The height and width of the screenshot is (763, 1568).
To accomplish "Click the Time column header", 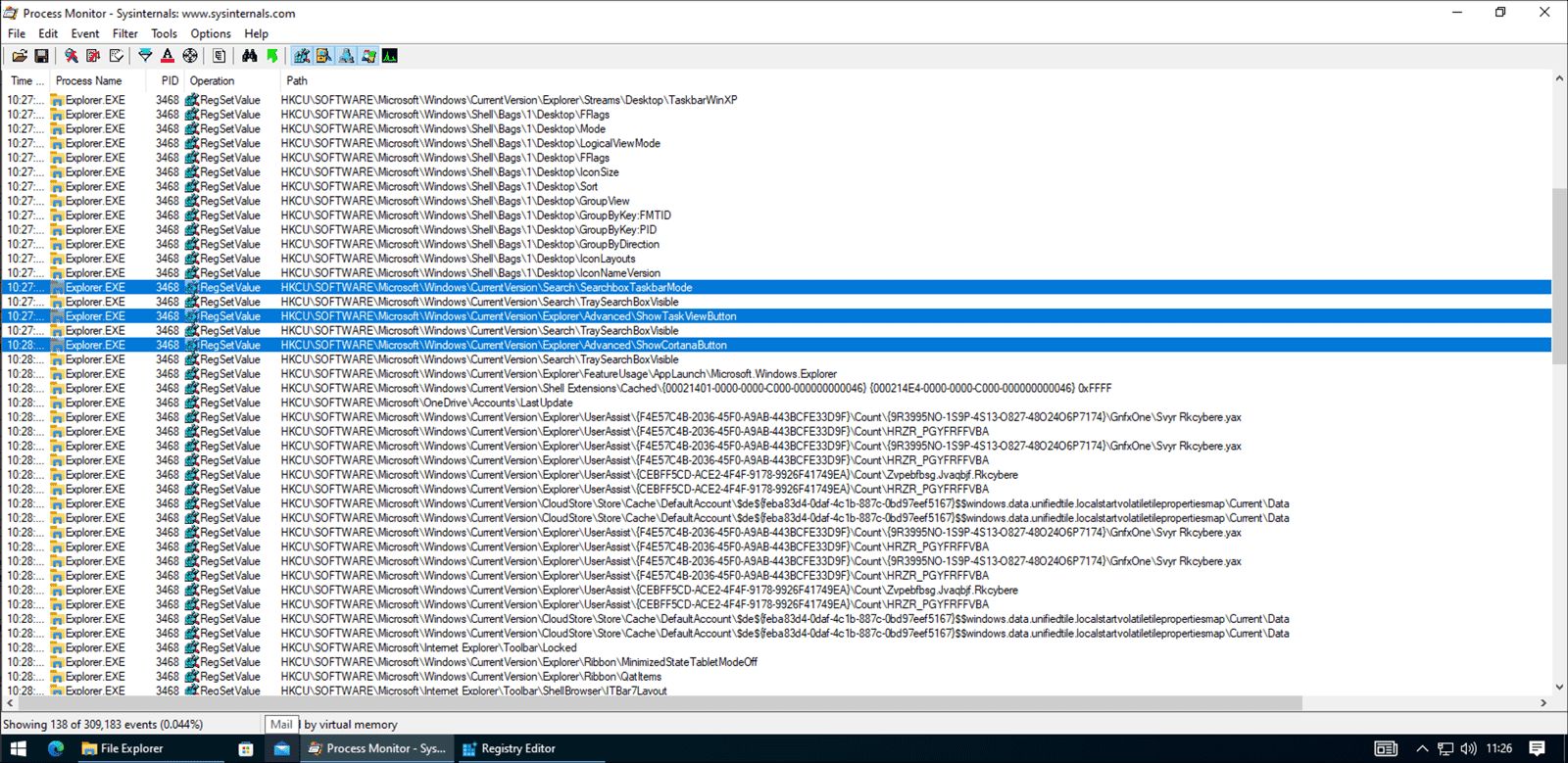I will [x=27, y=80].
